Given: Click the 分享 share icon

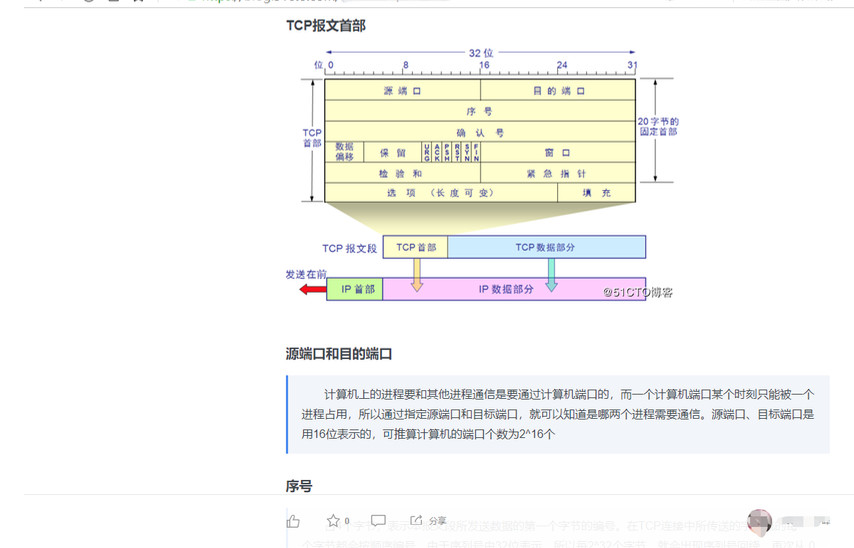Looking at the screenshot, I should (x=416, y=521).
